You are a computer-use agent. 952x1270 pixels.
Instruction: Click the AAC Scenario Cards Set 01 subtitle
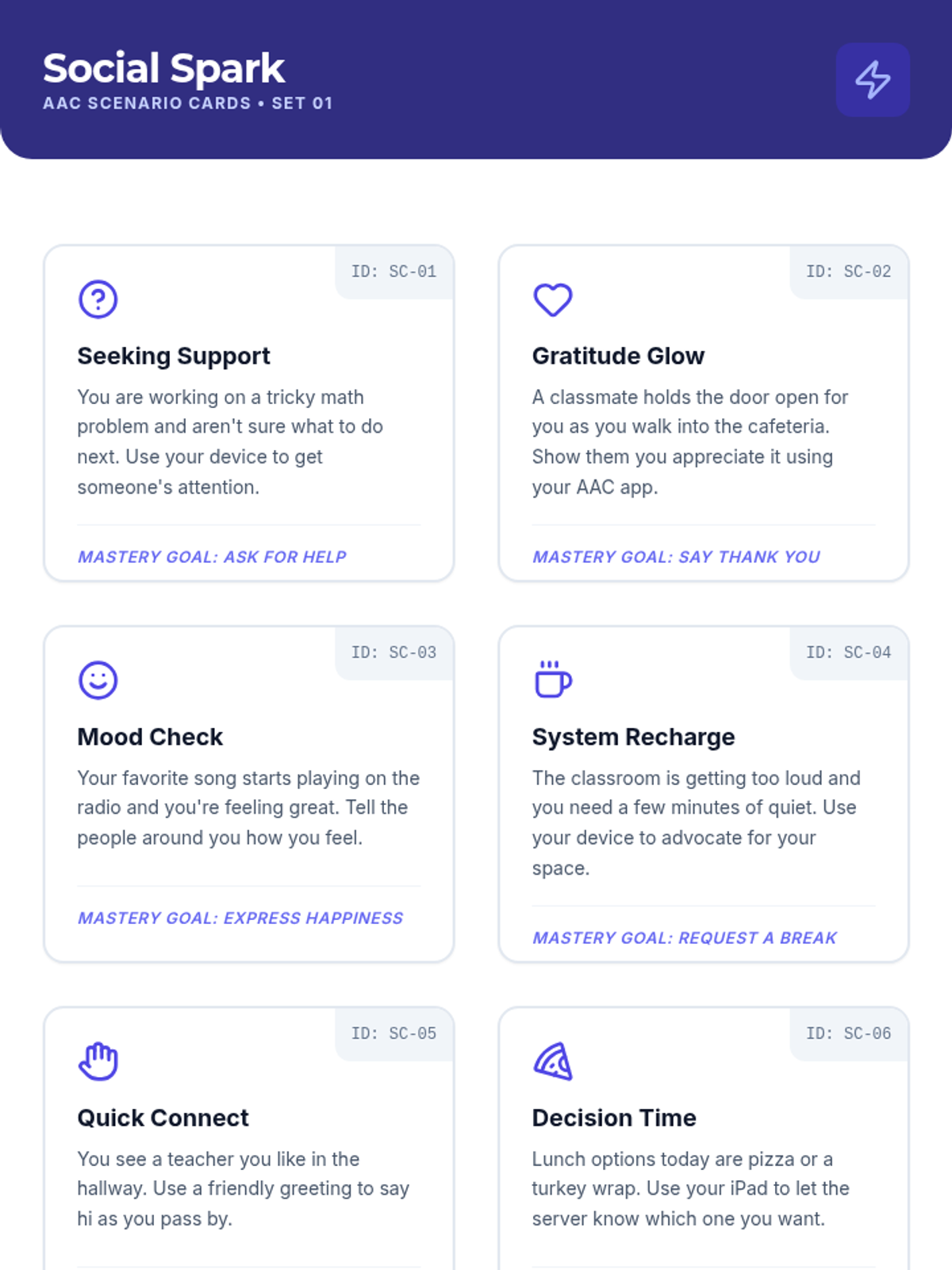click(188, 103)
